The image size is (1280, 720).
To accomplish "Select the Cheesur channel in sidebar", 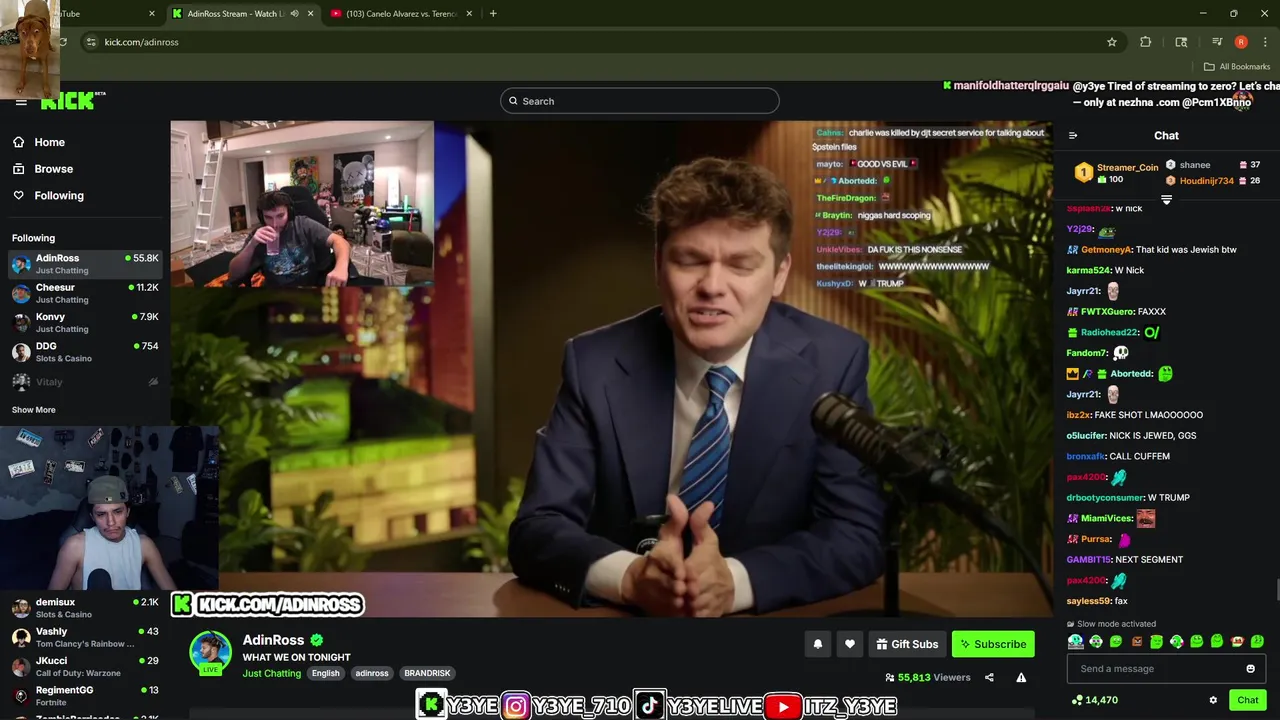I will pos(85,293).
